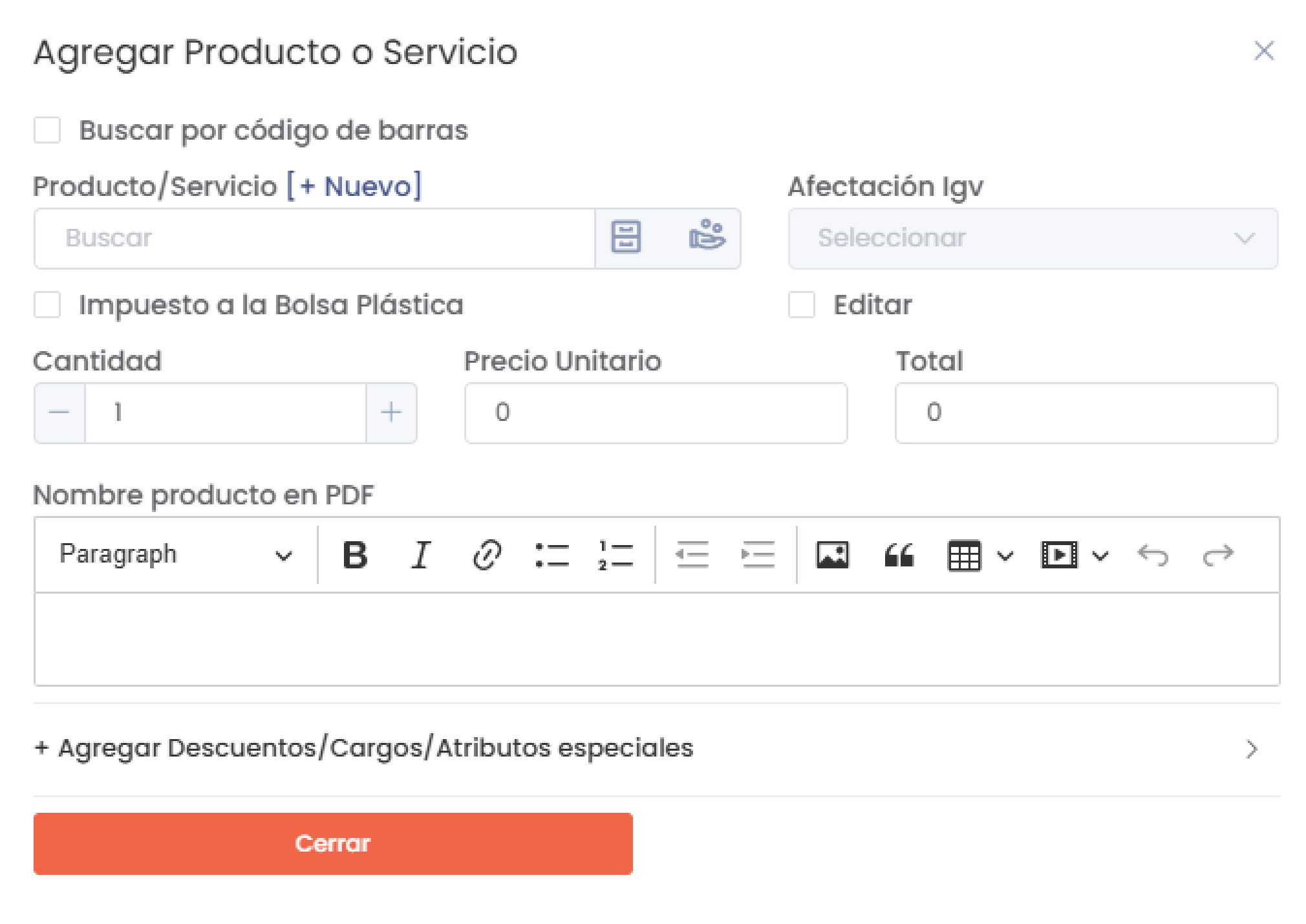
Task: Check the Impuesto a la Bolsa Plástica option
Action: pyautogui.click(x=47, y=305)
